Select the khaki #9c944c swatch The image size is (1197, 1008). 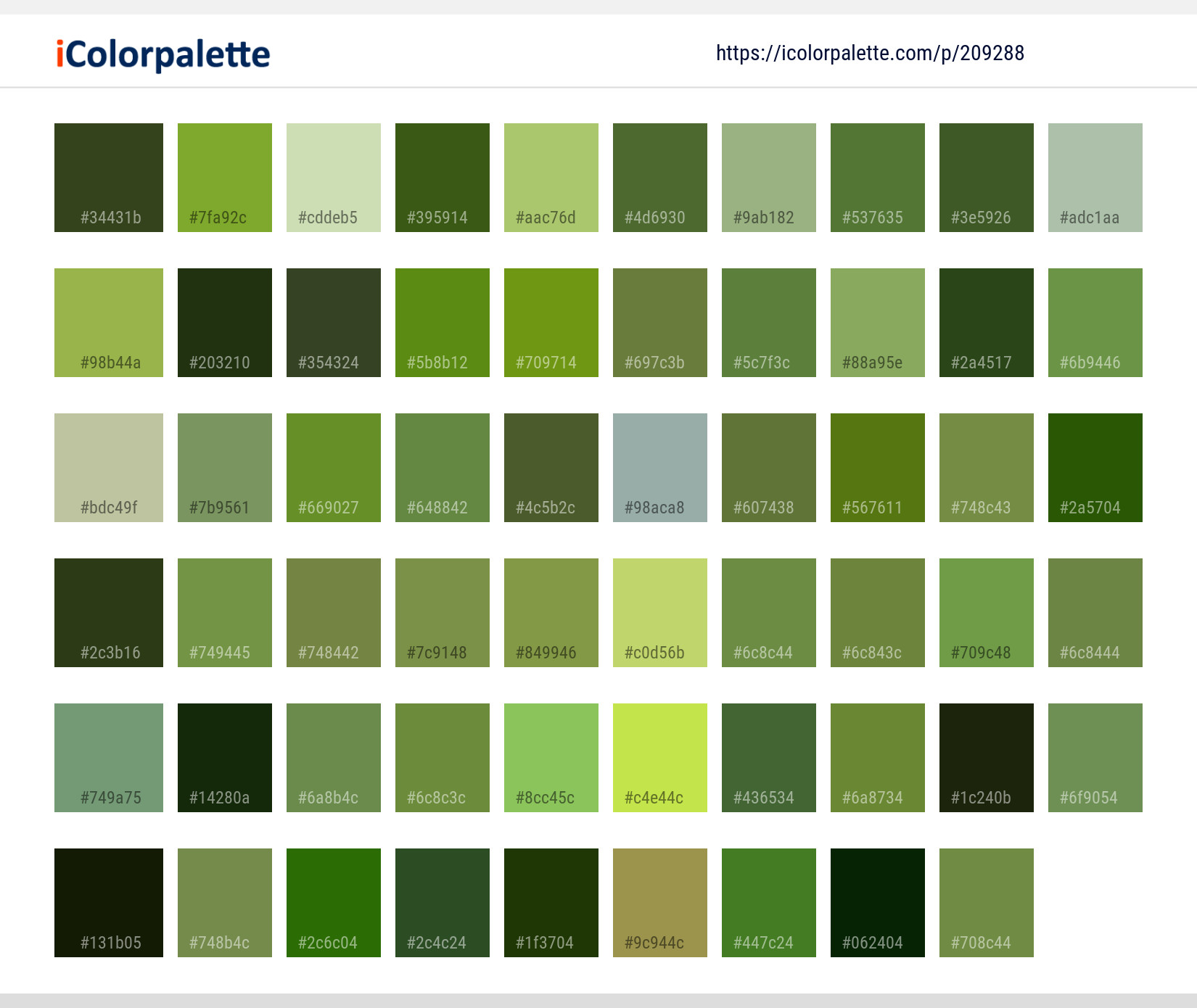click(660, 903)
